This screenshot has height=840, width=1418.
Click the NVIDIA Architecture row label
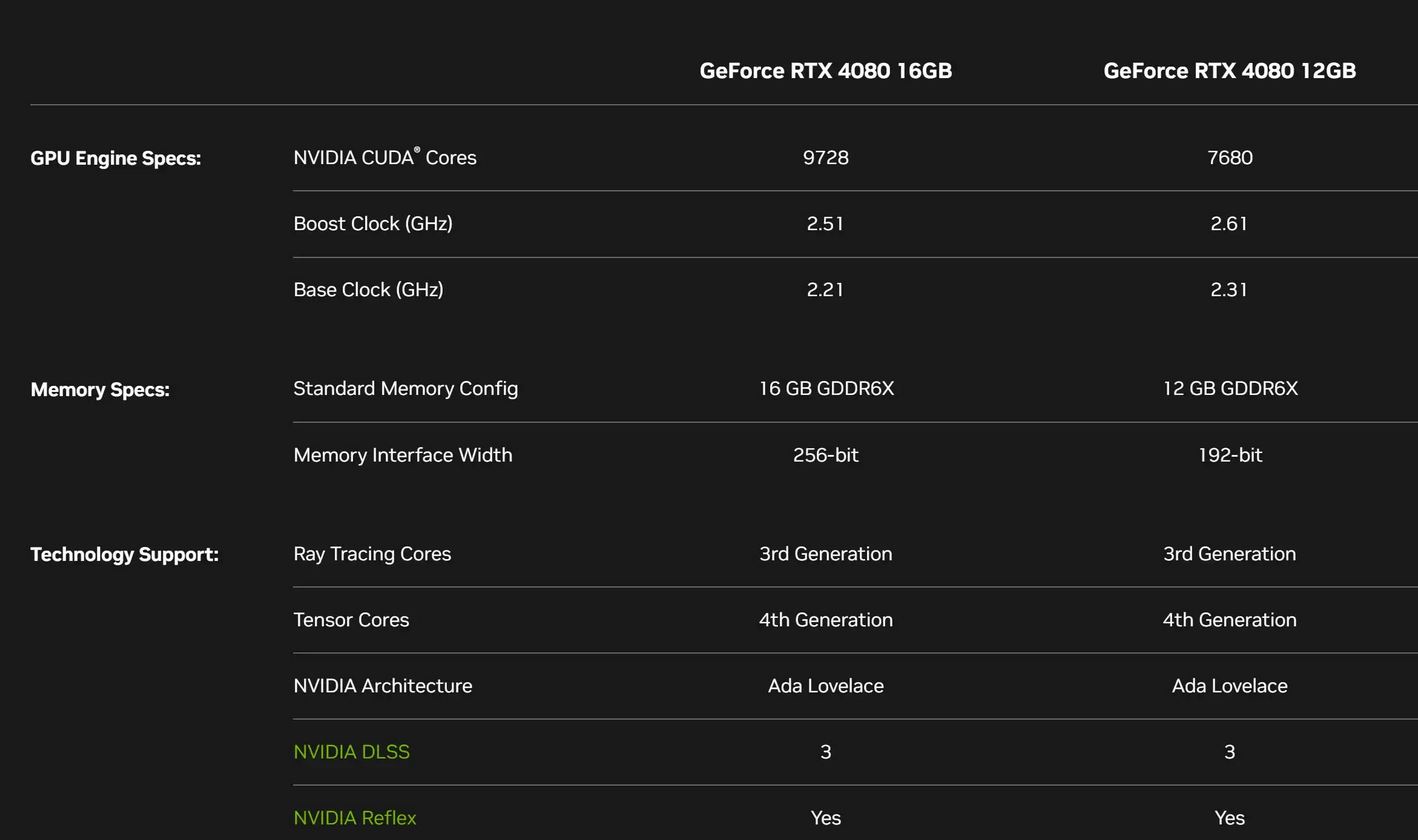click(382, 686)
